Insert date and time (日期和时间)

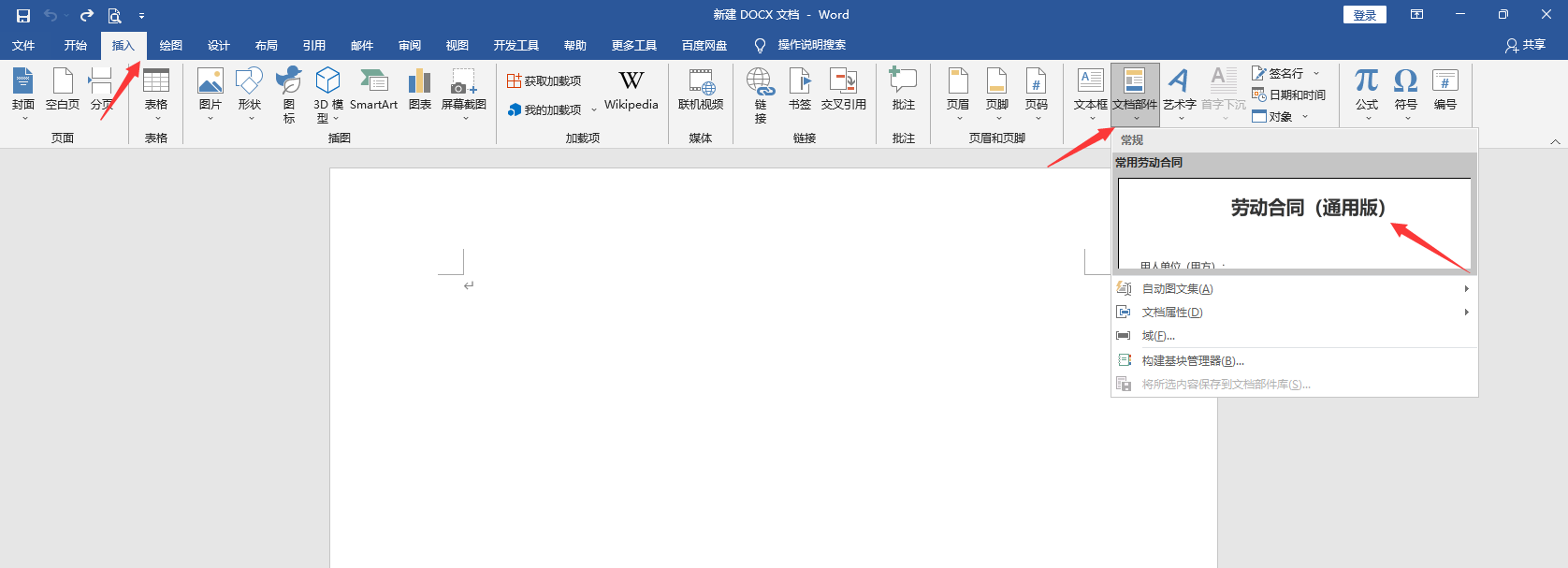pos(1289,95)
